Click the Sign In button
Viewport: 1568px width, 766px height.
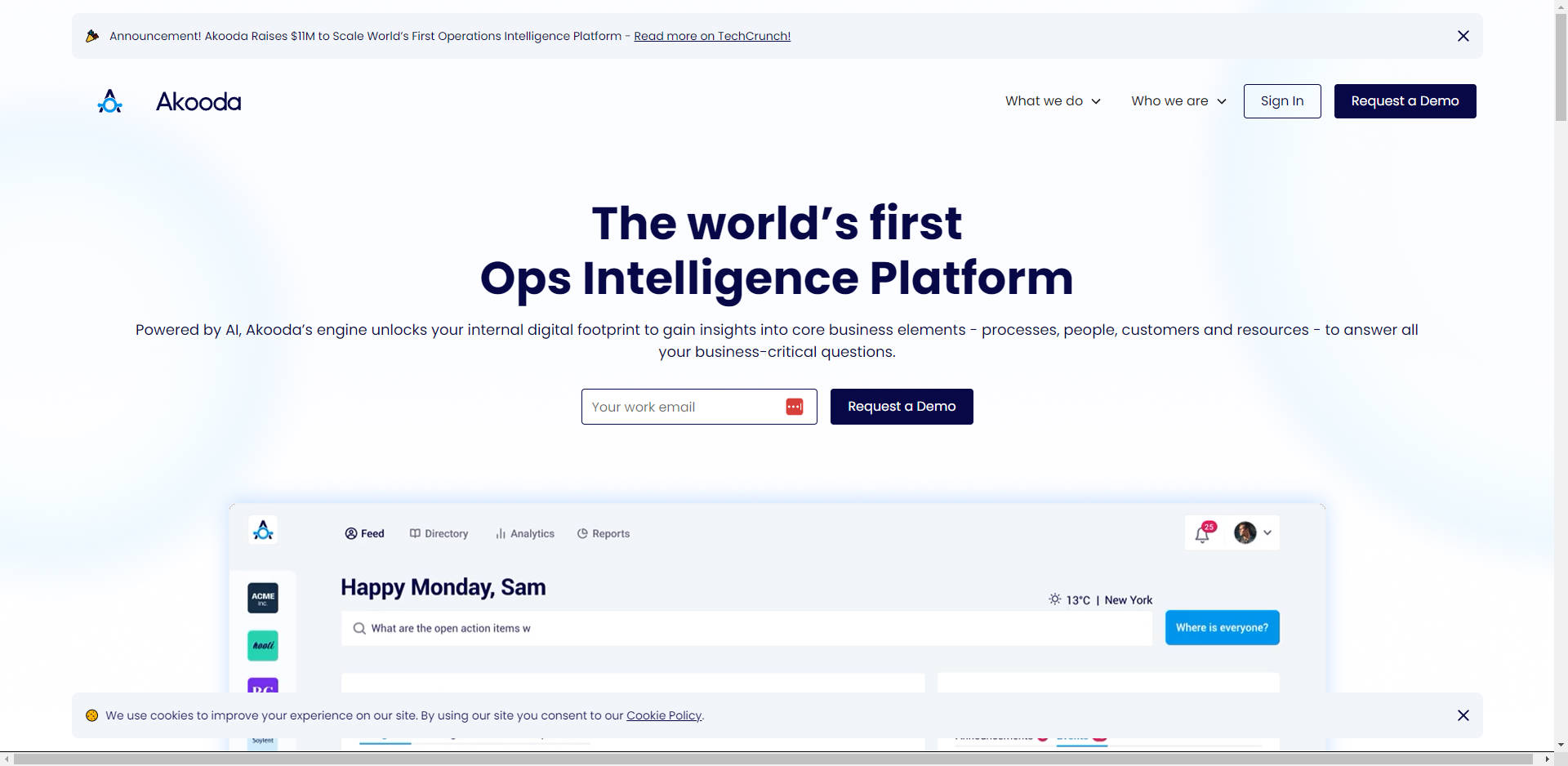[x=1281, y=101]
